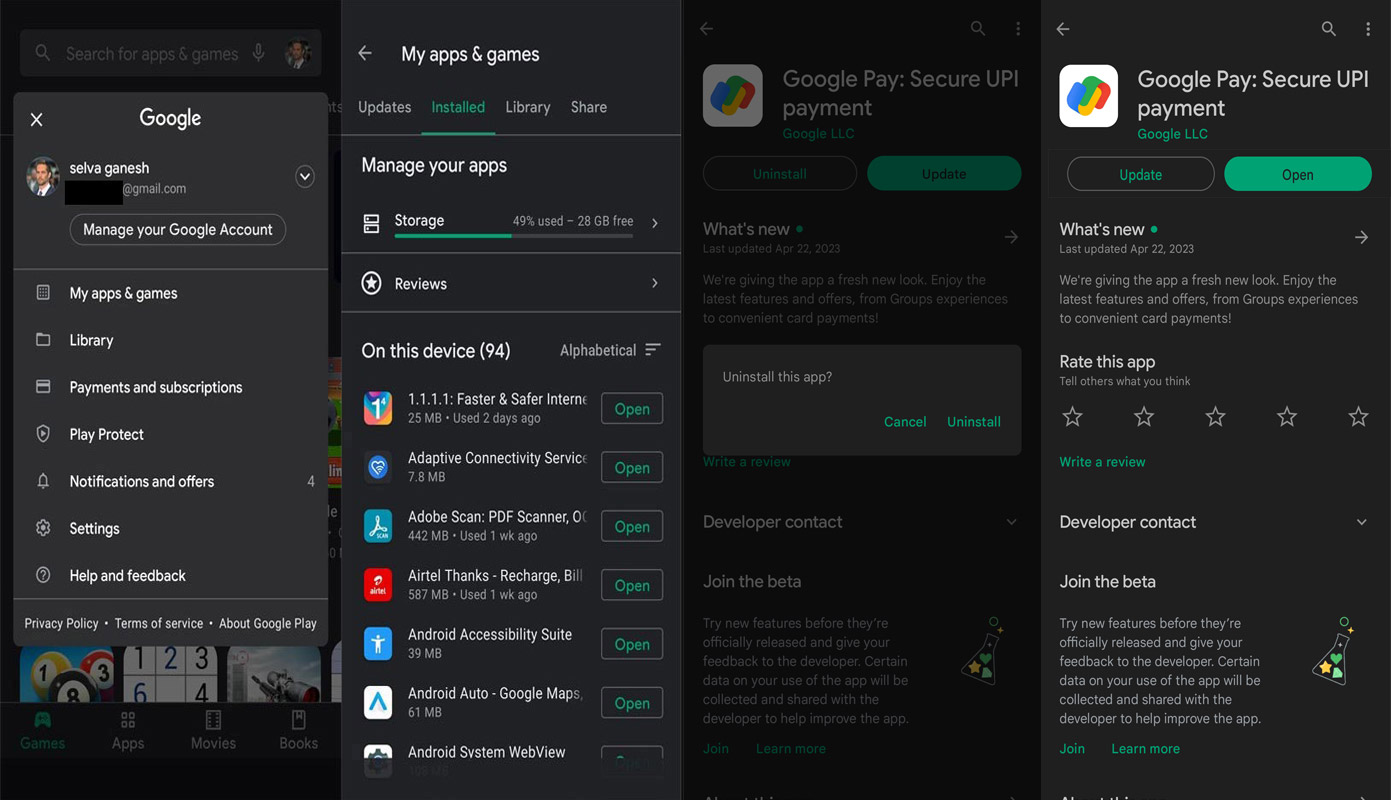The width and height of the screenshot is (1391, 800).
Task: Click the Reviews star icon
Action: tap(371, 284)
